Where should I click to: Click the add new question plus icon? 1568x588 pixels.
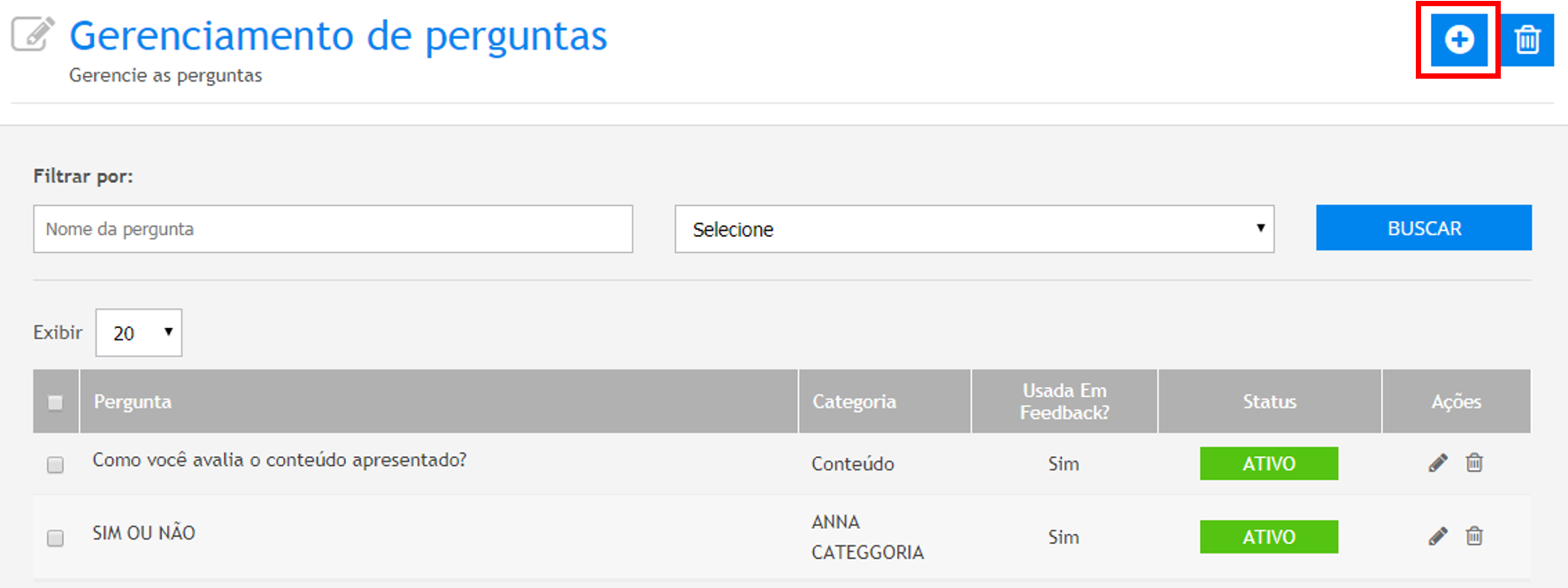point(1459,40)
